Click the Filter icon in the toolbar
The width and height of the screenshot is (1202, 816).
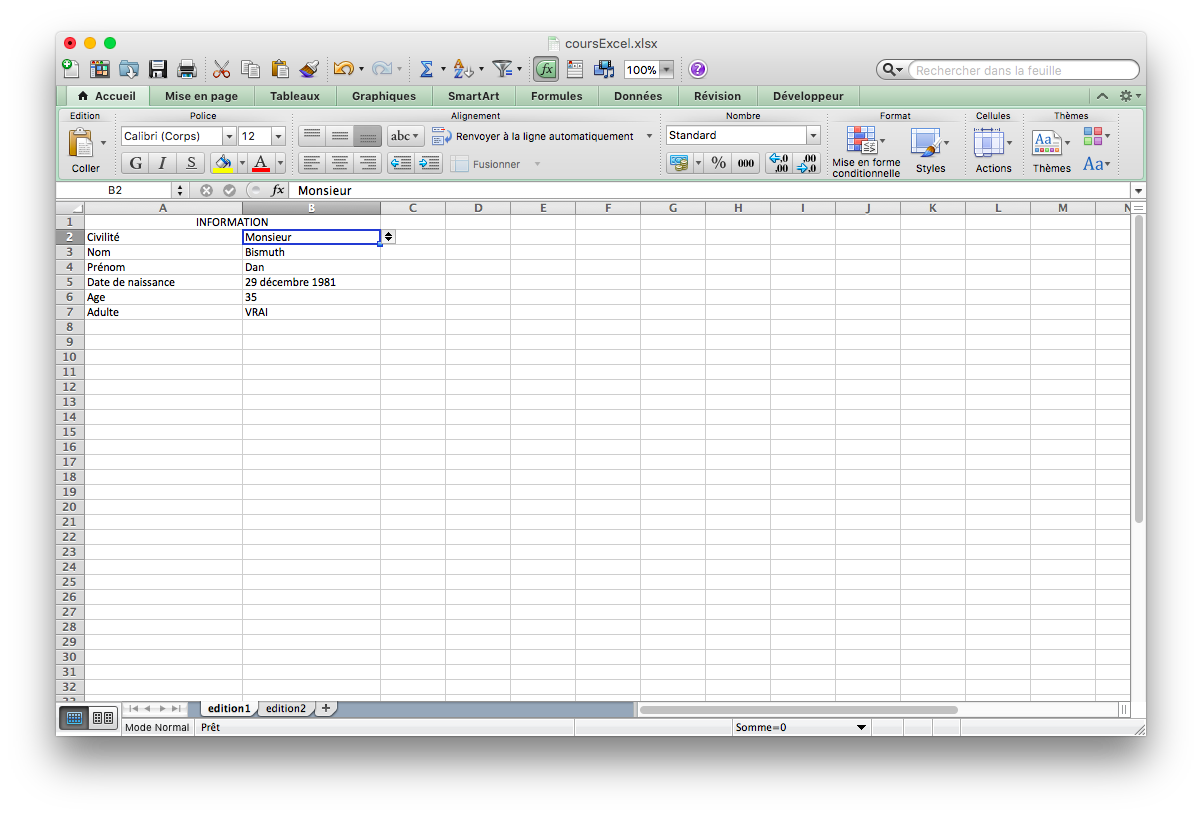point(503,69)
